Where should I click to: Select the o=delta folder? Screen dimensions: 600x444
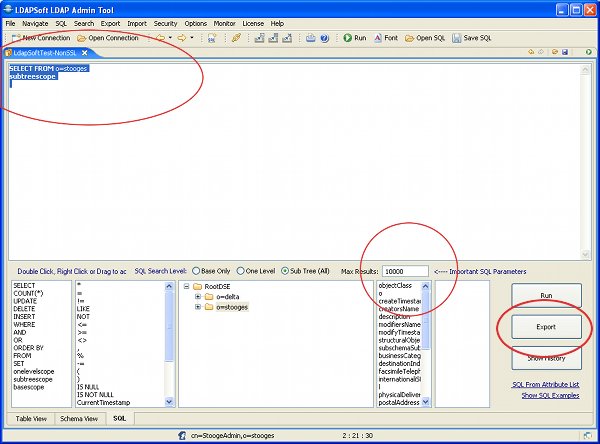222,297
